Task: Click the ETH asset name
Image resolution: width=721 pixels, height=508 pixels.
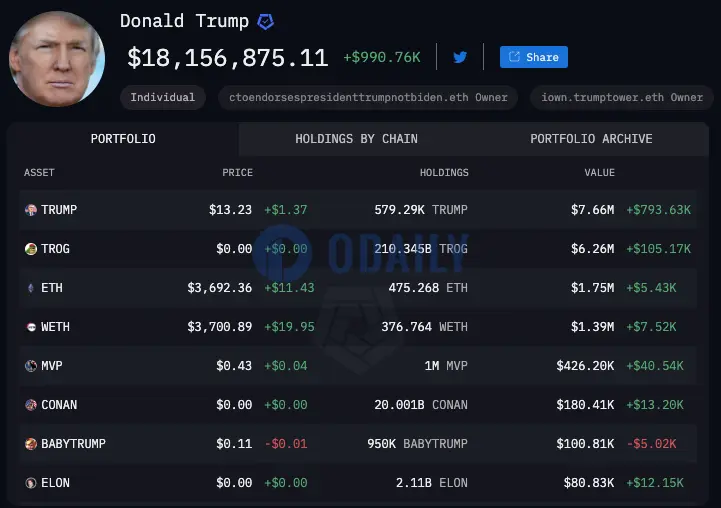Action: (52, 288)
